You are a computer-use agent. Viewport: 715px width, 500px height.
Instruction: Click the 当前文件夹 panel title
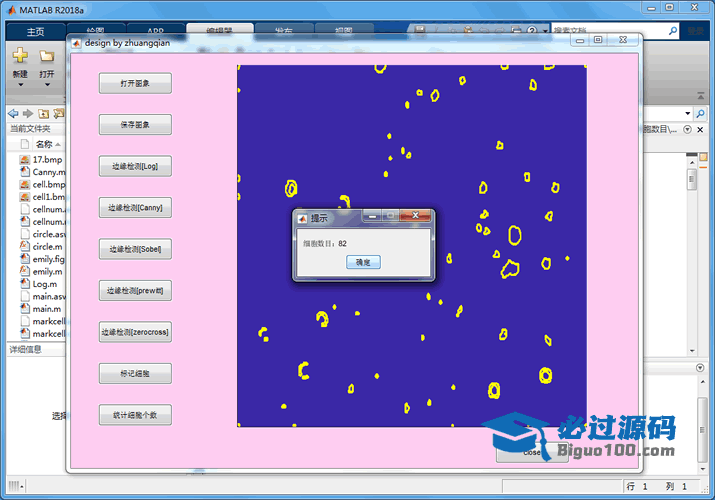(30, 129)
